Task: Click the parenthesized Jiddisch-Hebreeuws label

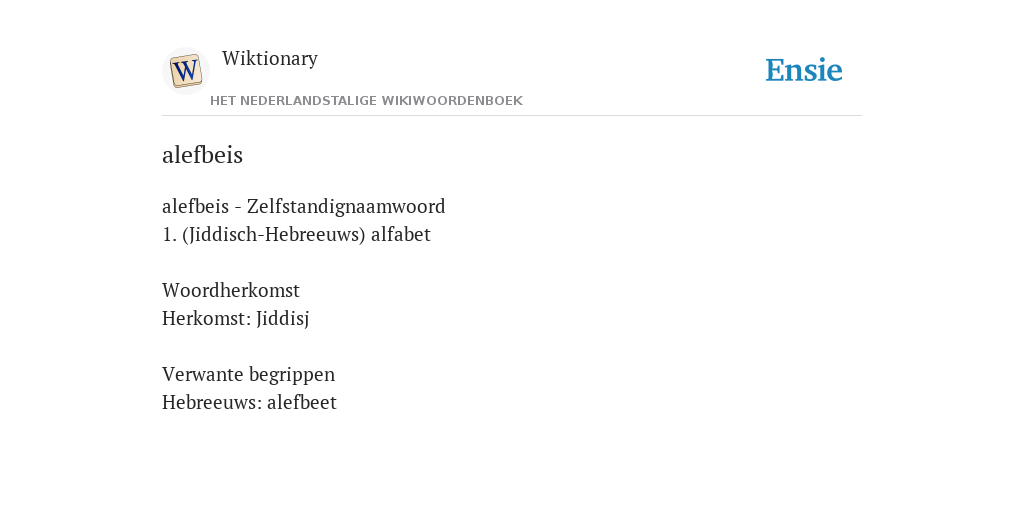Action: pyautogui.click(x=274, y=234)
